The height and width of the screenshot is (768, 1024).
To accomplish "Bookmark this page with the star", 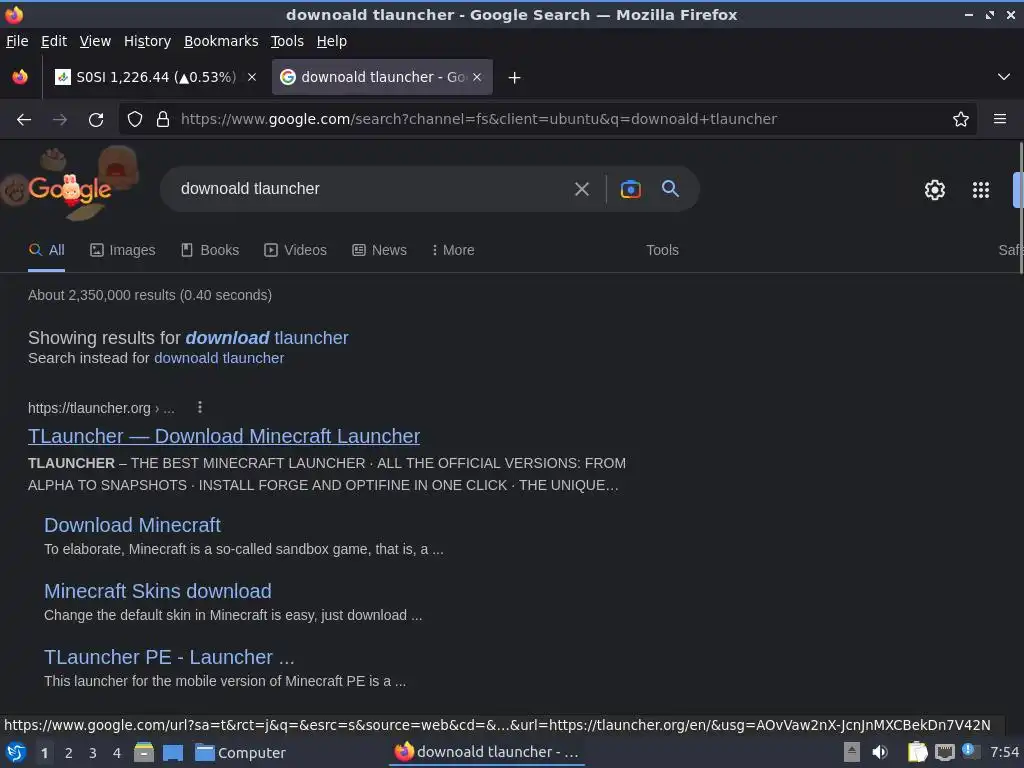I will pyautogui.click(x=961, y=119).
